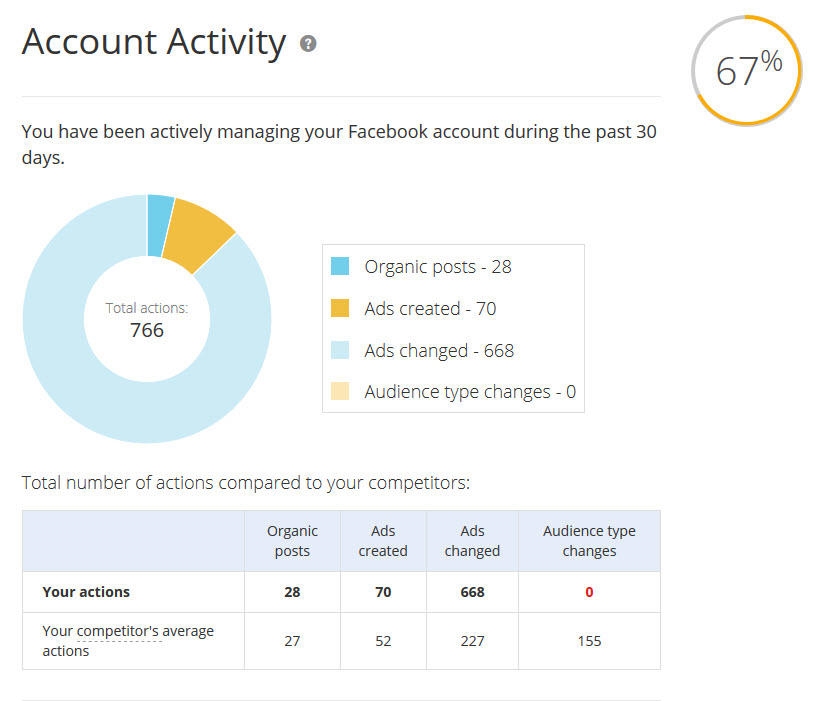This screenshot has width=815, height=701.
Task: Select the Audience type changes column header
Action: [x=589, y=541]
